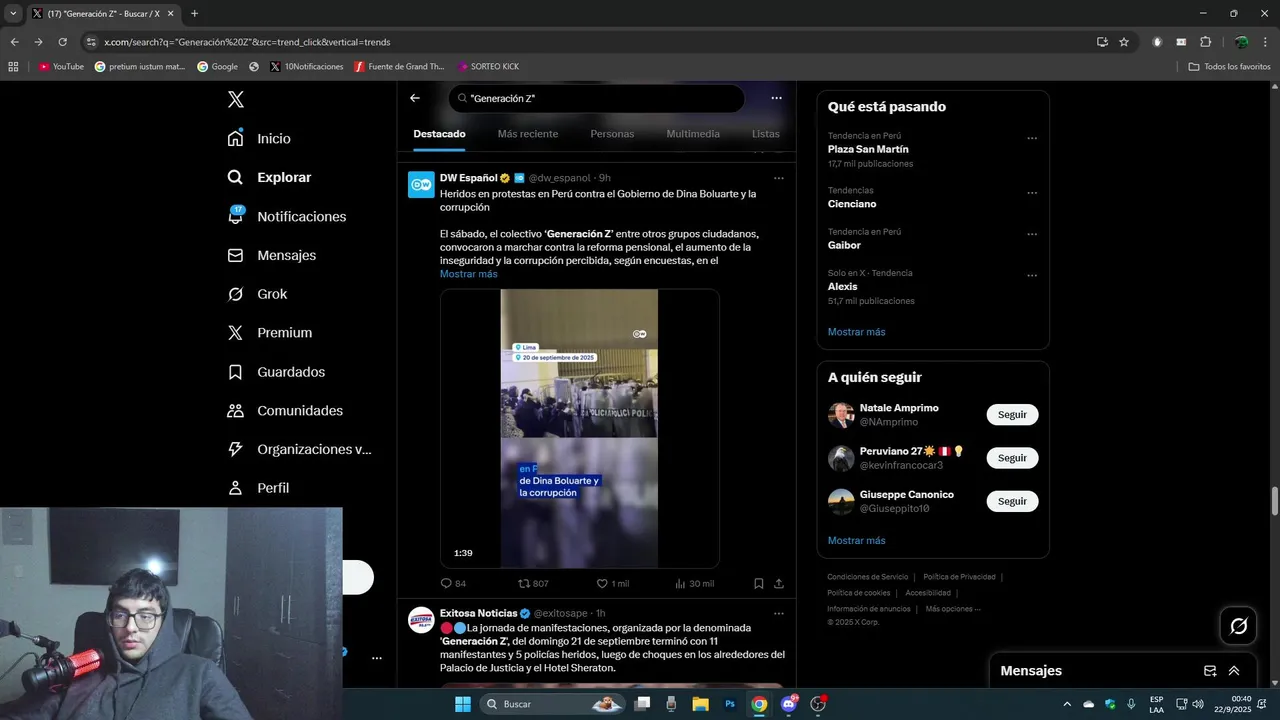
Task: Reply to the DW Español post
Action: (x=447, y=583)
